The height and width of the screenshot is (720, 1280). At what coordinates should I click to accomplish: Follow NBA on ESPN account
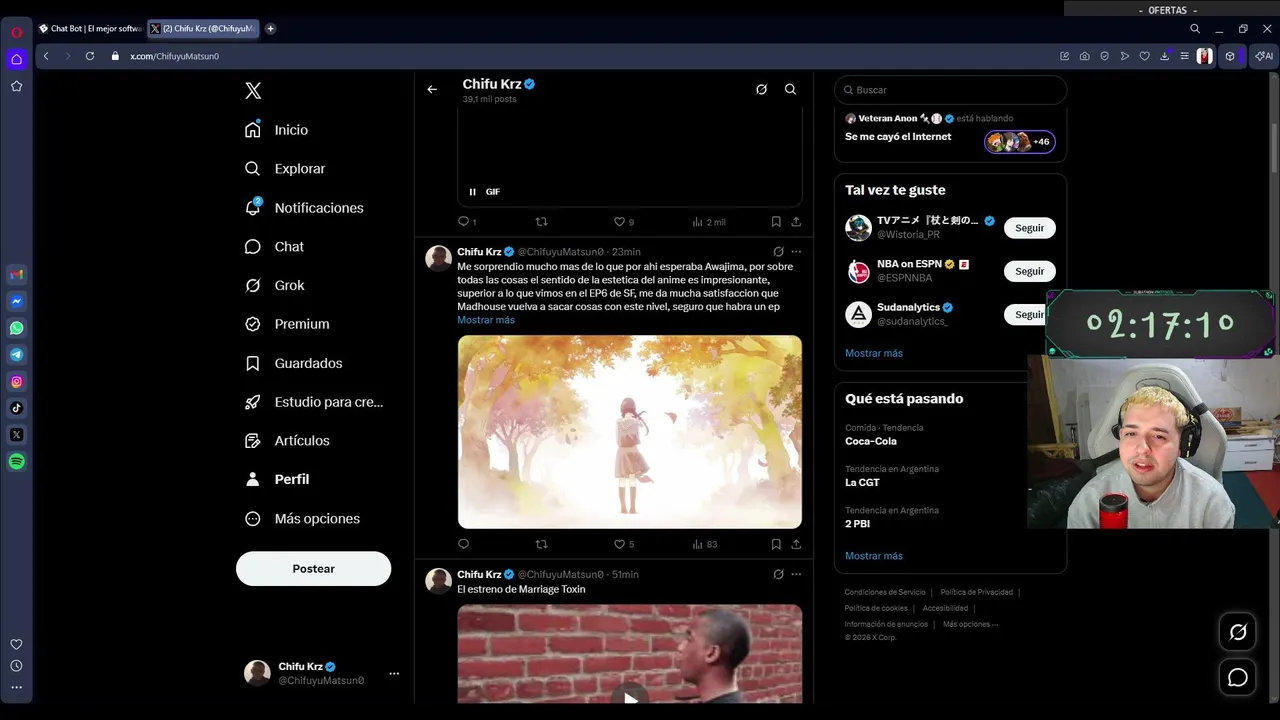[1029, 271]
